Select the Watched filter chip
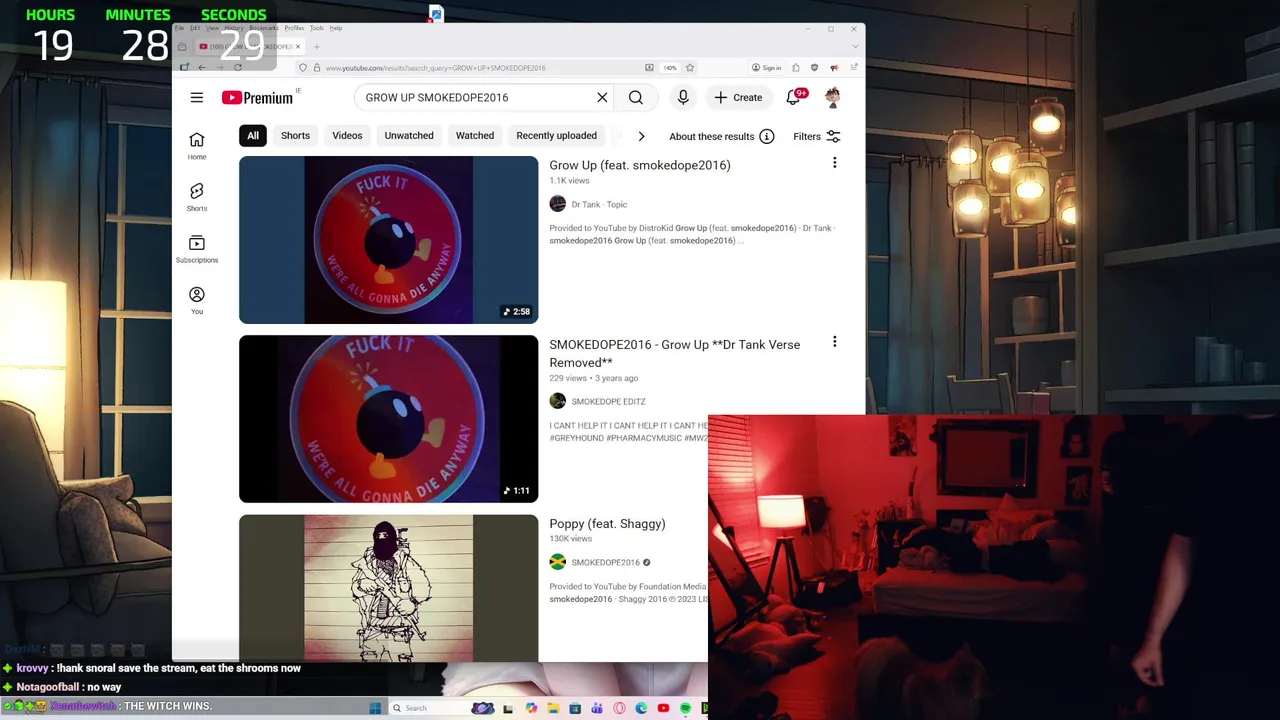 475,136
